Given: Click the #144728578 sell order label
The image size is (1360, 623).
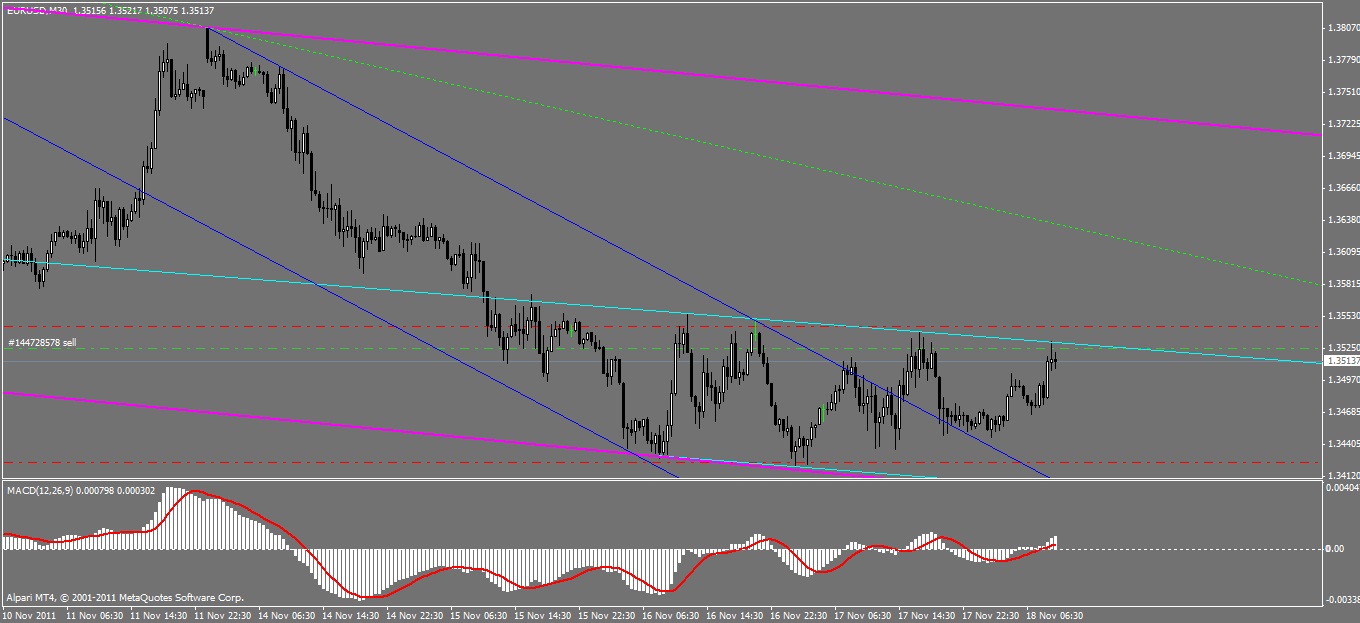Looking at the screenshot, I should 42,343.
